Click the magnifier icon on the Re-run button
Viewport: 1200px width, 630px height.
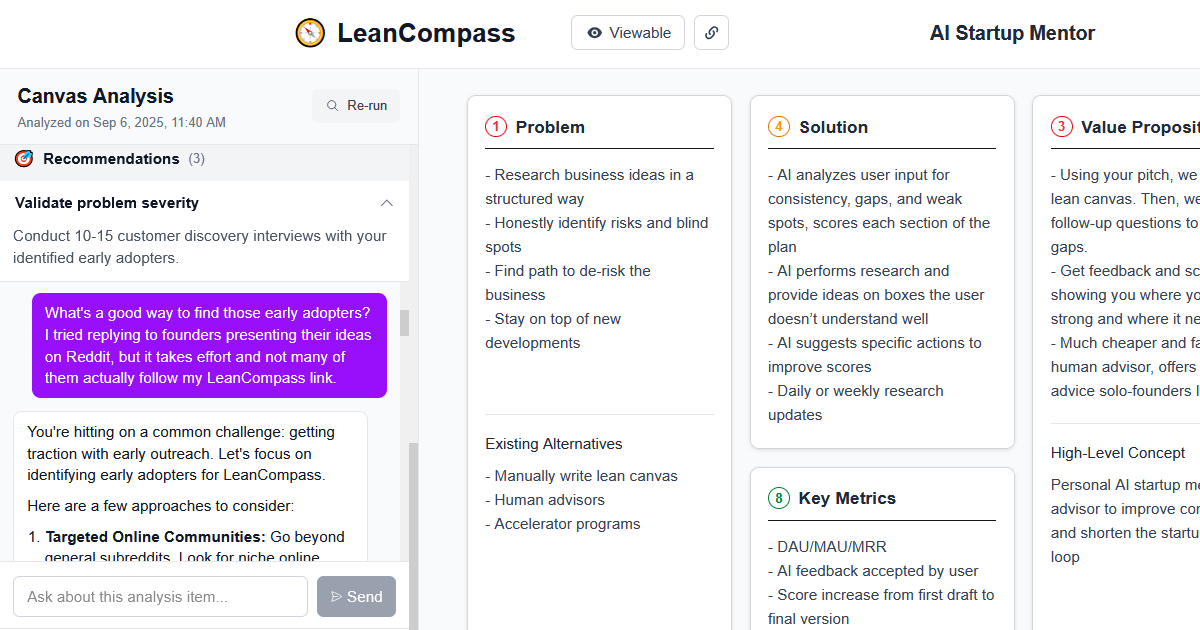(331, 105)
